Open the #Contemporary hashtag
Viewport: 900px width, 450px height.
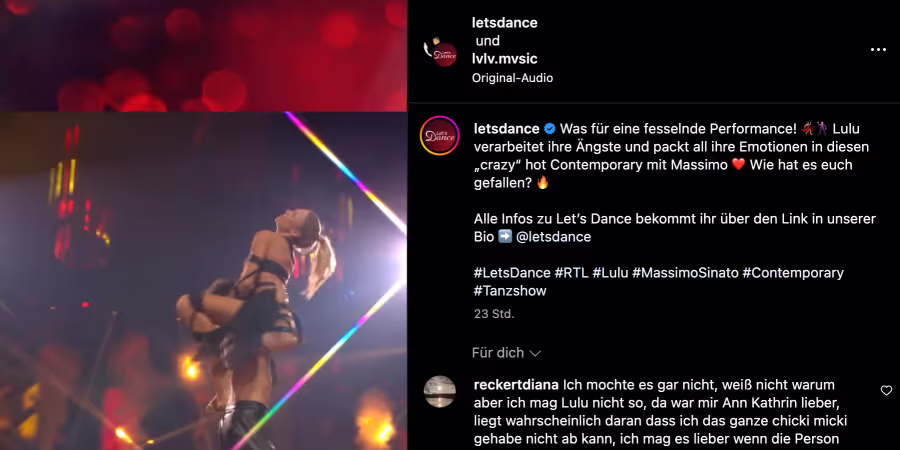click(x=793, y=273)
